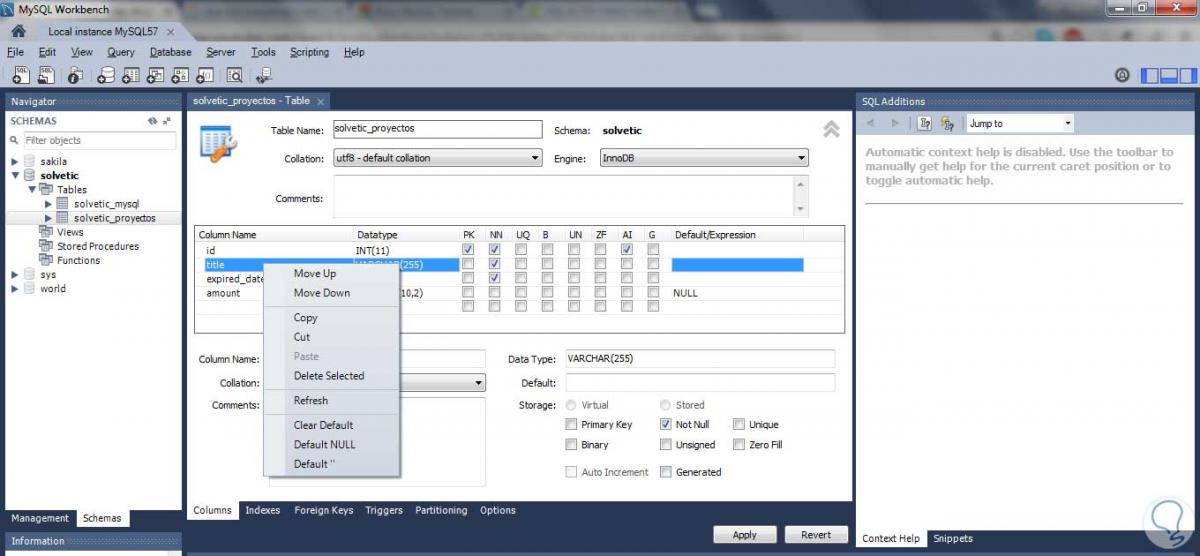
Task: Toggle AI checkbox for id column
Action: [x=626, y=249]
